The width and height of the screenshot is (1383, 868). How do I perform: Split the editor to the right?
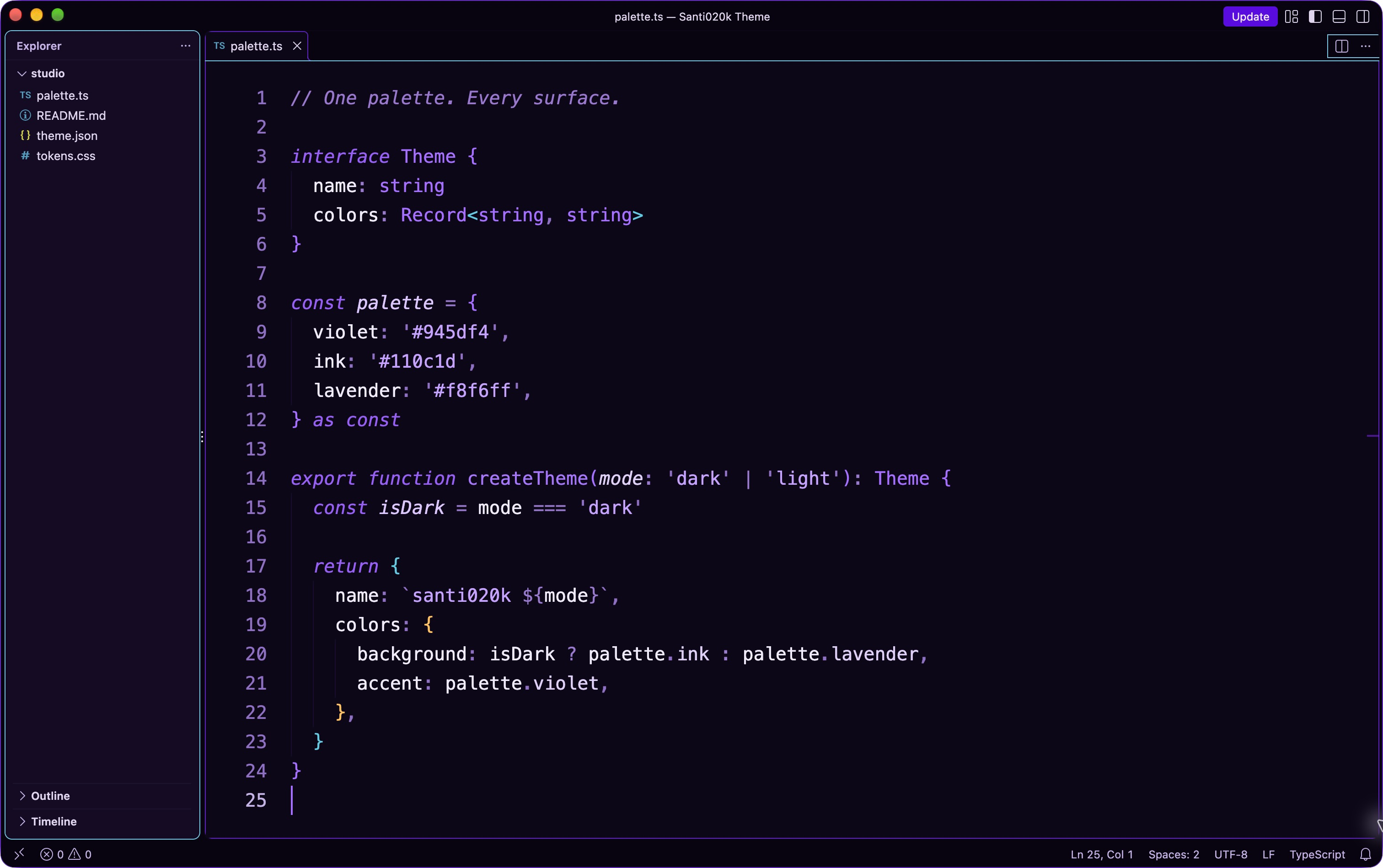click(x=1341, y=46)
